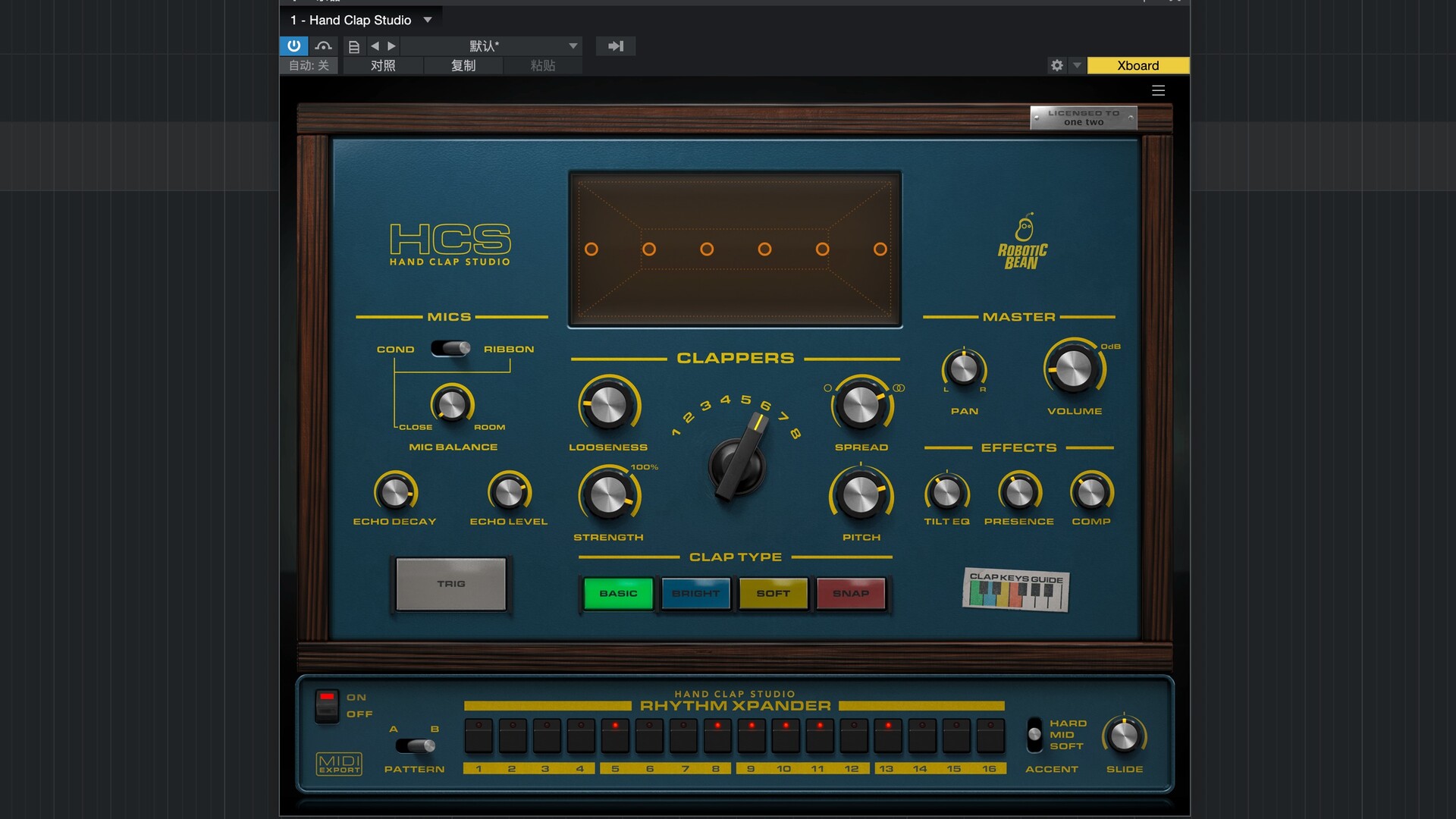
Task: Click the forward-to-end arrow icon
Action: point(616,46)
